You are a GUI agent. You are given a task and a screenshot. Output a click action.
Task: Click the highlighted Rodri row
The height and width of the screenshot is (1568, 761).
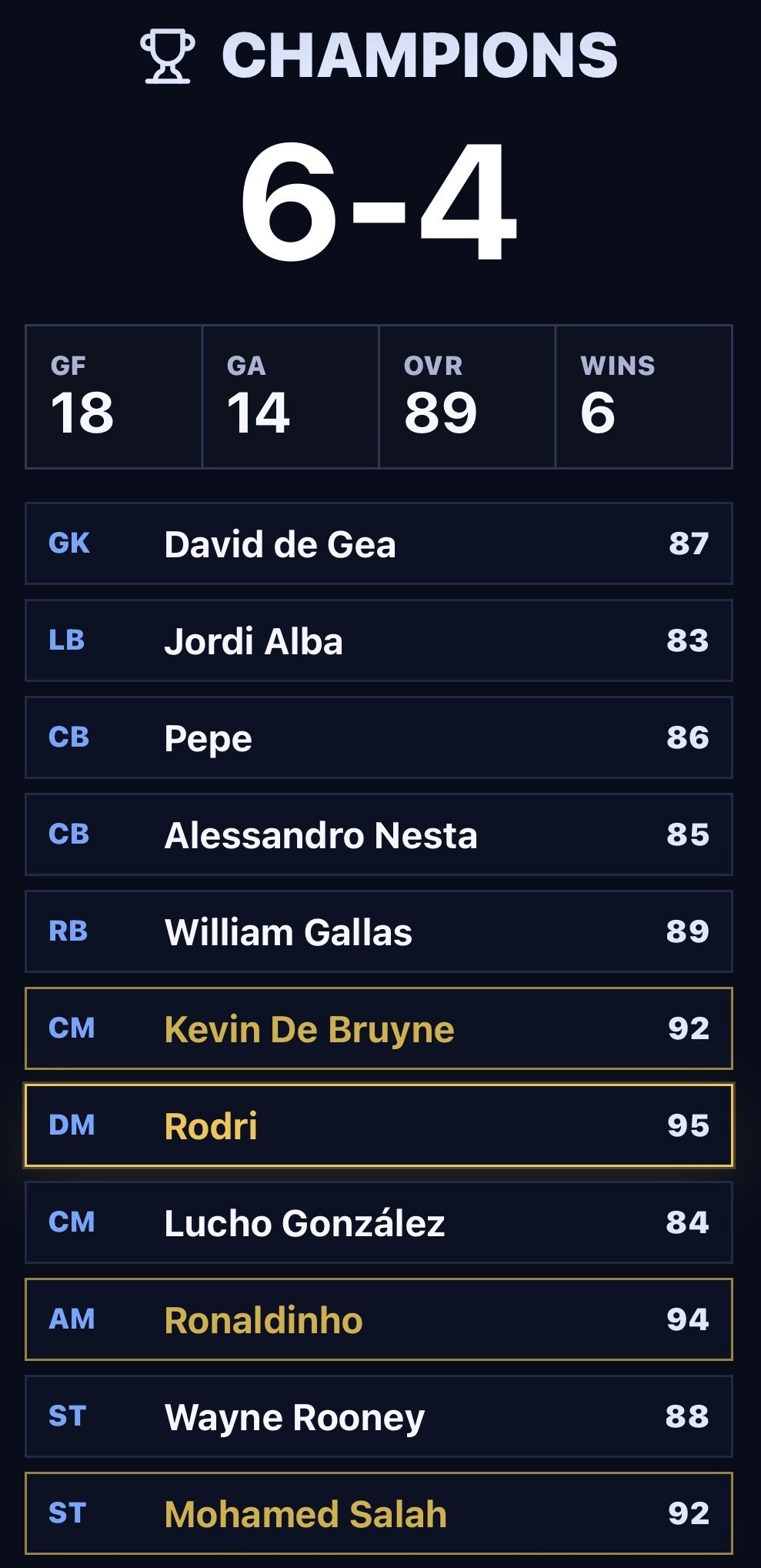[x=379, y=1125]
